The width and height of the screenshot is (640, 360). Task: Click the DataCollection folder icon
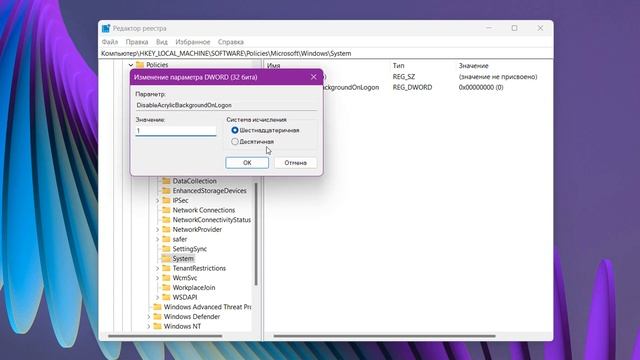pos(166,181)
